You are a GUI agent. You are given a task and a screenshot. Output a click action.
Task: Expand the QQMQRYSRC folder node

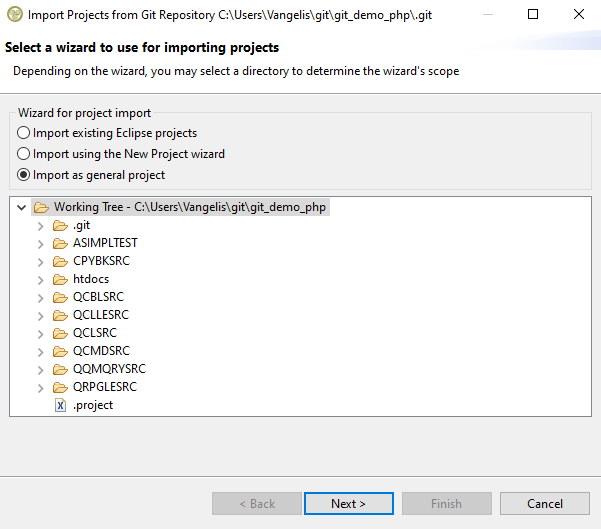point(41,369)
